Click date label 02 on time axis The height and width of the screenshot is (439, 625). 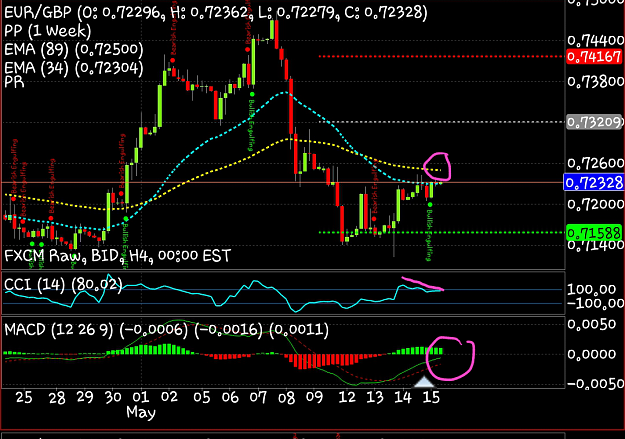coord(169,398)
